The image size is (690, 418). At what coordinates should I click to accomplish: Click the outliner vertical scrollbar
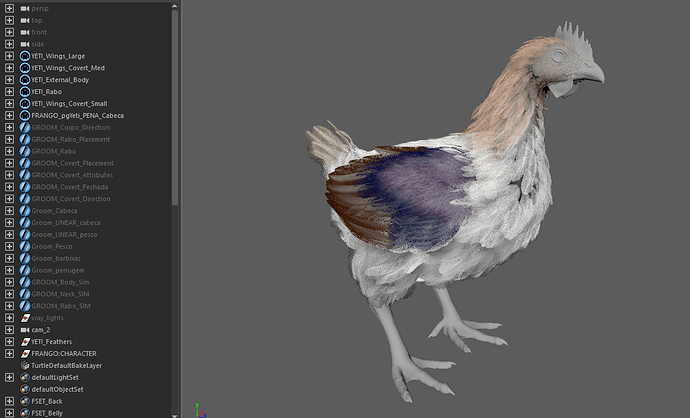(x=176, y=100)
